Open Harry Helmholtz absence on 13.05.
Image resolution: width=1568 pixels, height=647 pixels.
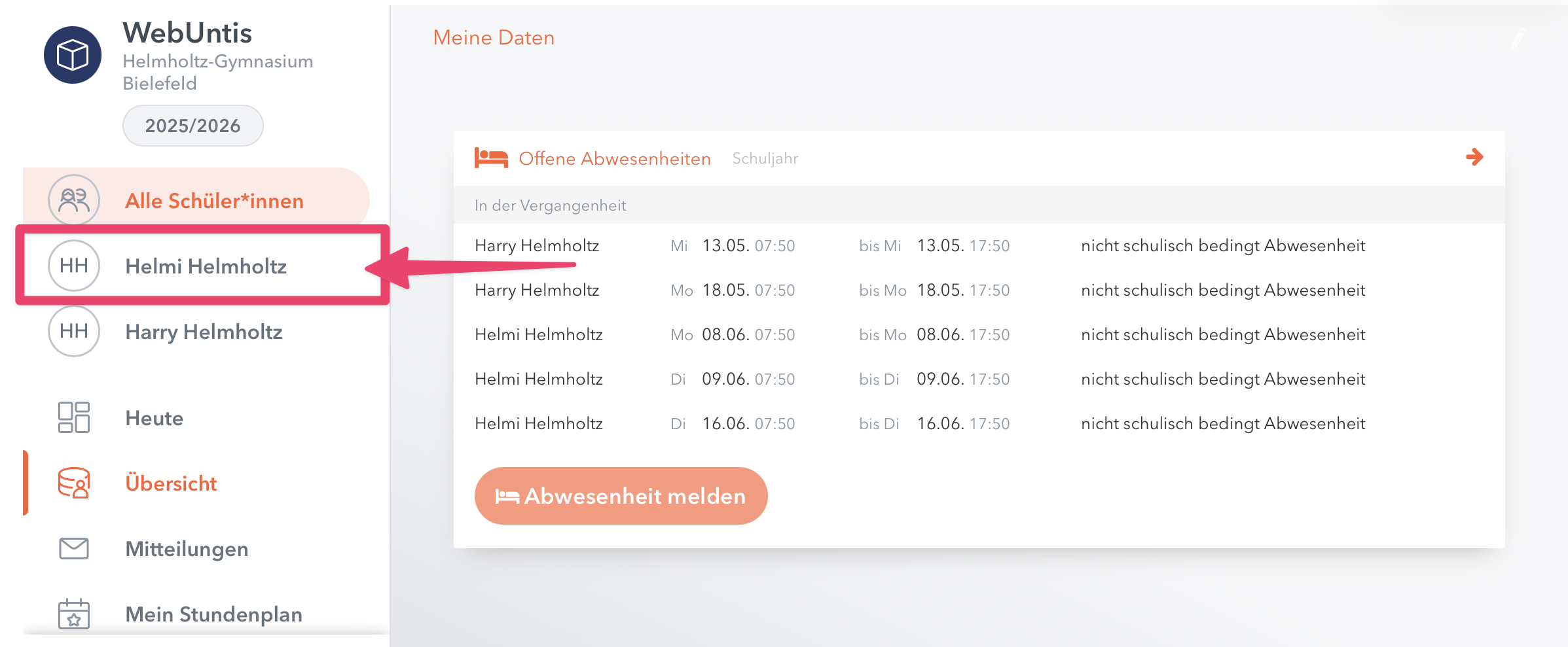(979, 245)
